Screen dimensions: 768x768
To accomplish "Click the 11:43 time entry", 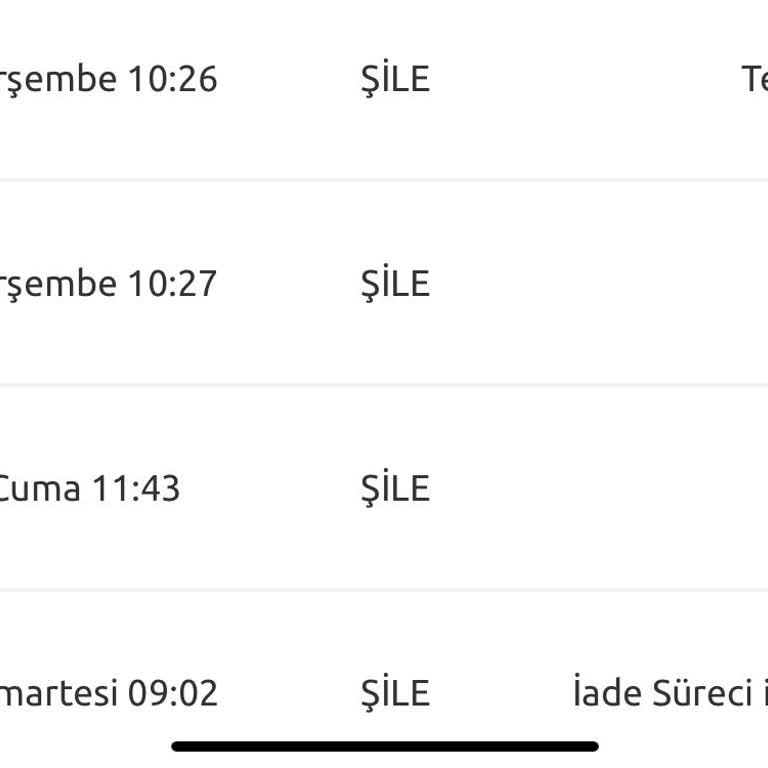I will pyautogui.click(x=136, y=489).
